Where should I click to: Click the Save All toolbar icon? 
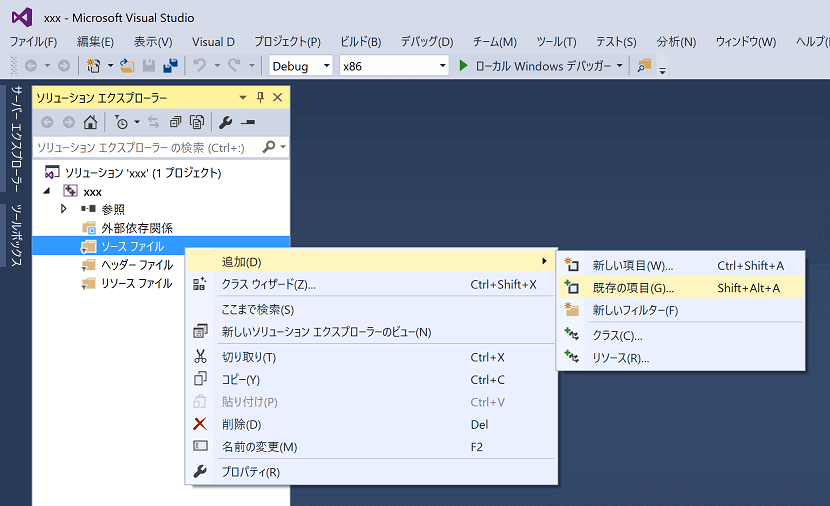click(170, 66)
